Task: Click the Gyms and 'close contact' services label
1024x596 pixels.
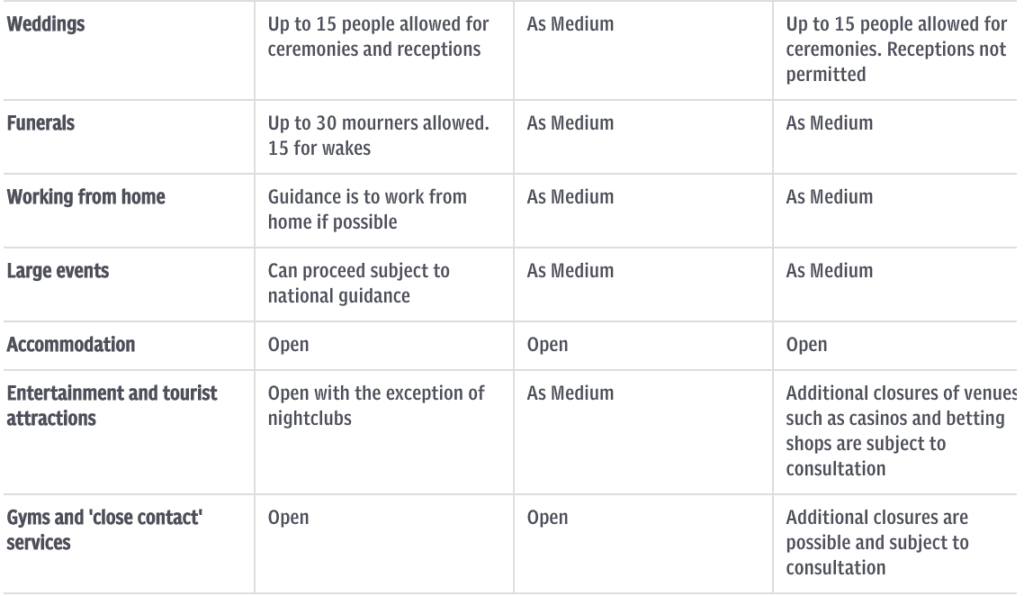Action: click(x=103, y=529)
